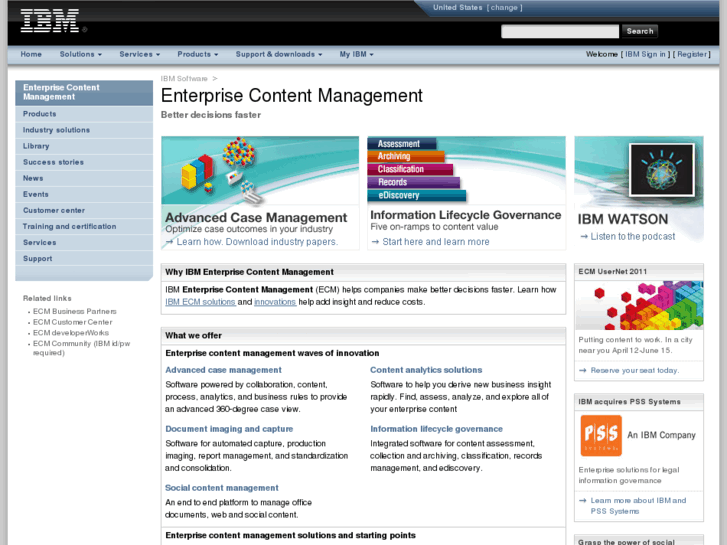
Task: Open Support in the left sidebar
Action: click(84, 259)
